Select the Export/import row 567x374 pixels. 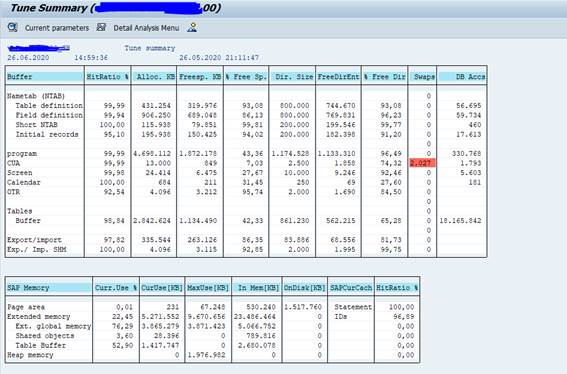coord(246,240)
